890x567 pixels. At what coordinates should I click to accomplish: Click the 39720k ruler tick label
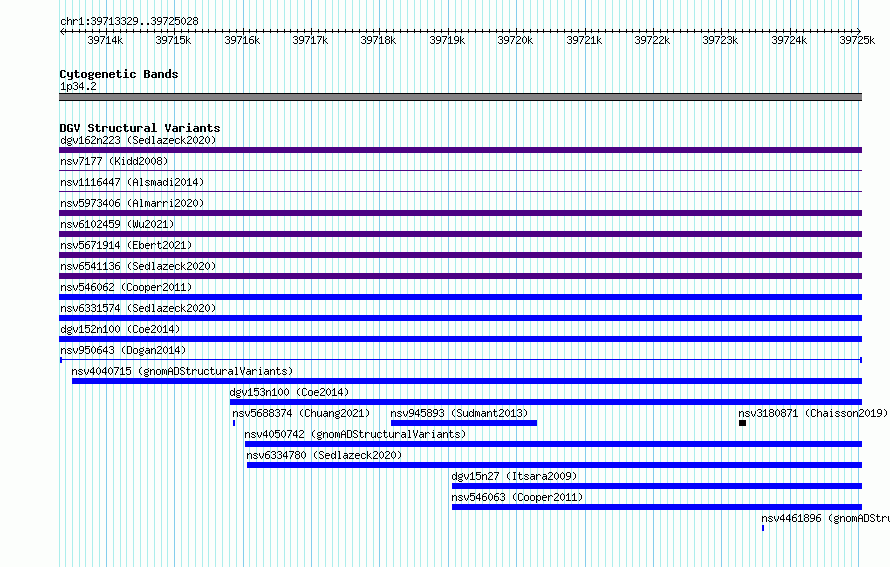click(x=515, y=40)
